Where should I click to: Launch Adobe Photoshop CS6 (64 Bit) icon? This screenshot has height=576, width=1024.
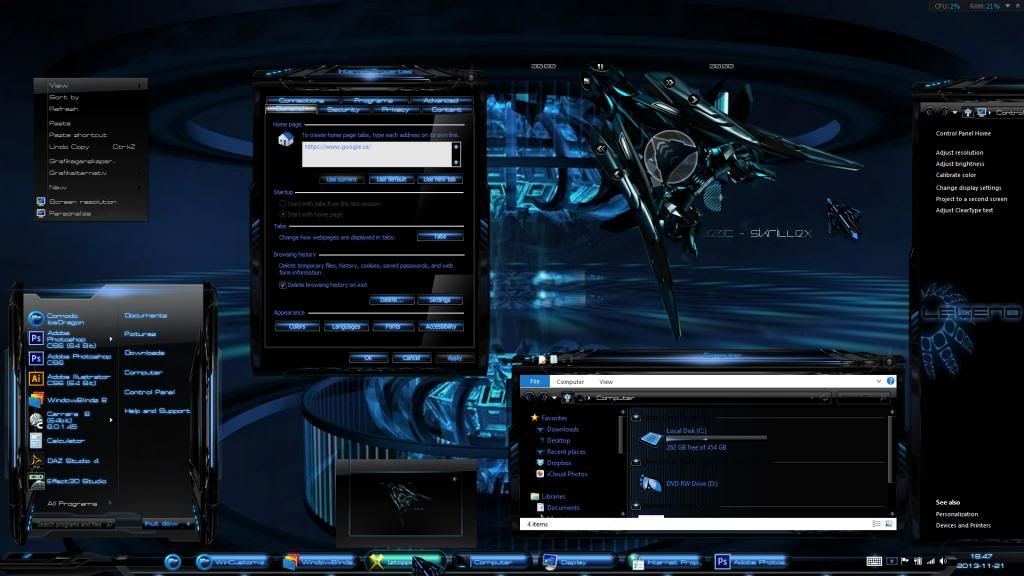pyautogui.click(x=36, y=338)
